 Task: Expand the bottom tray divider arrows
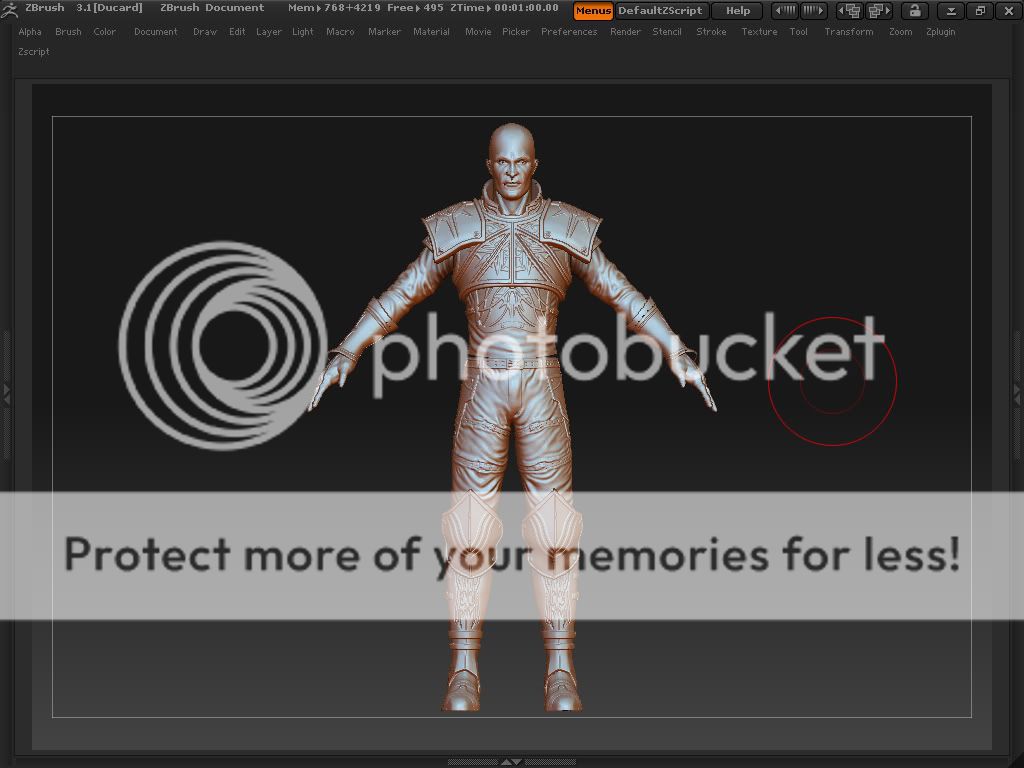coord(511,762)
